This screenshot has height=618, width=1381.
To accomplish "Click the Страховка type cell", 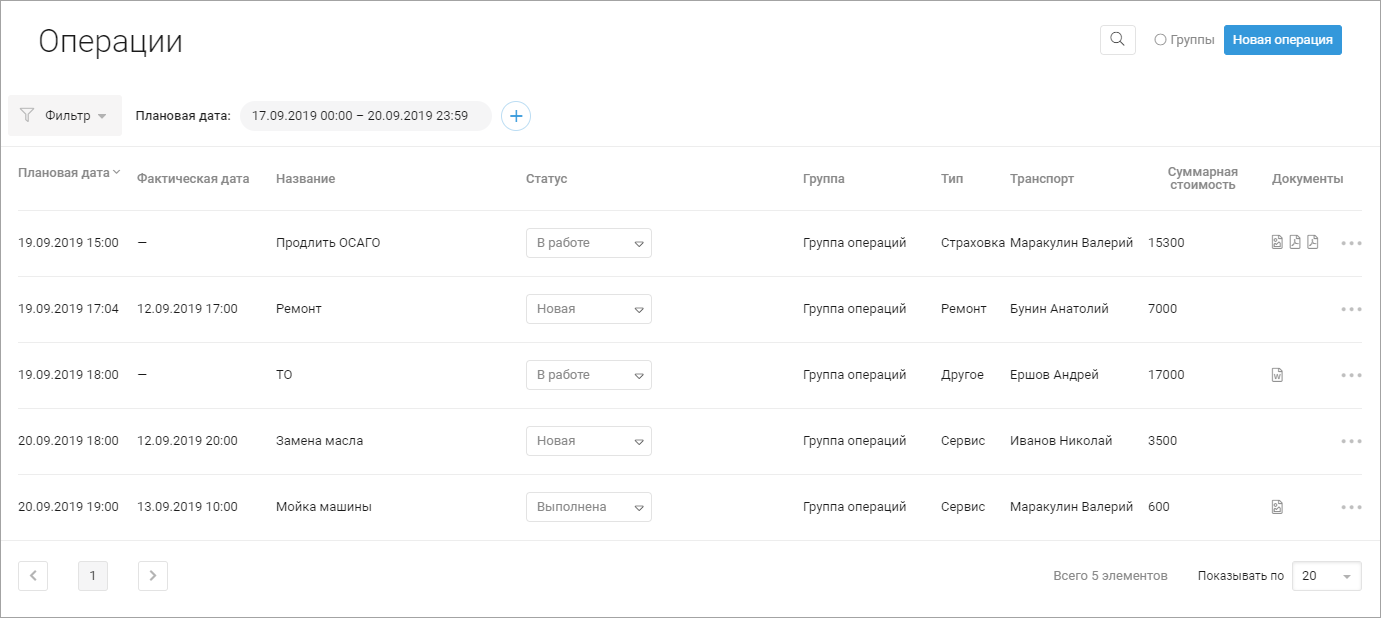I will (973, 243).
